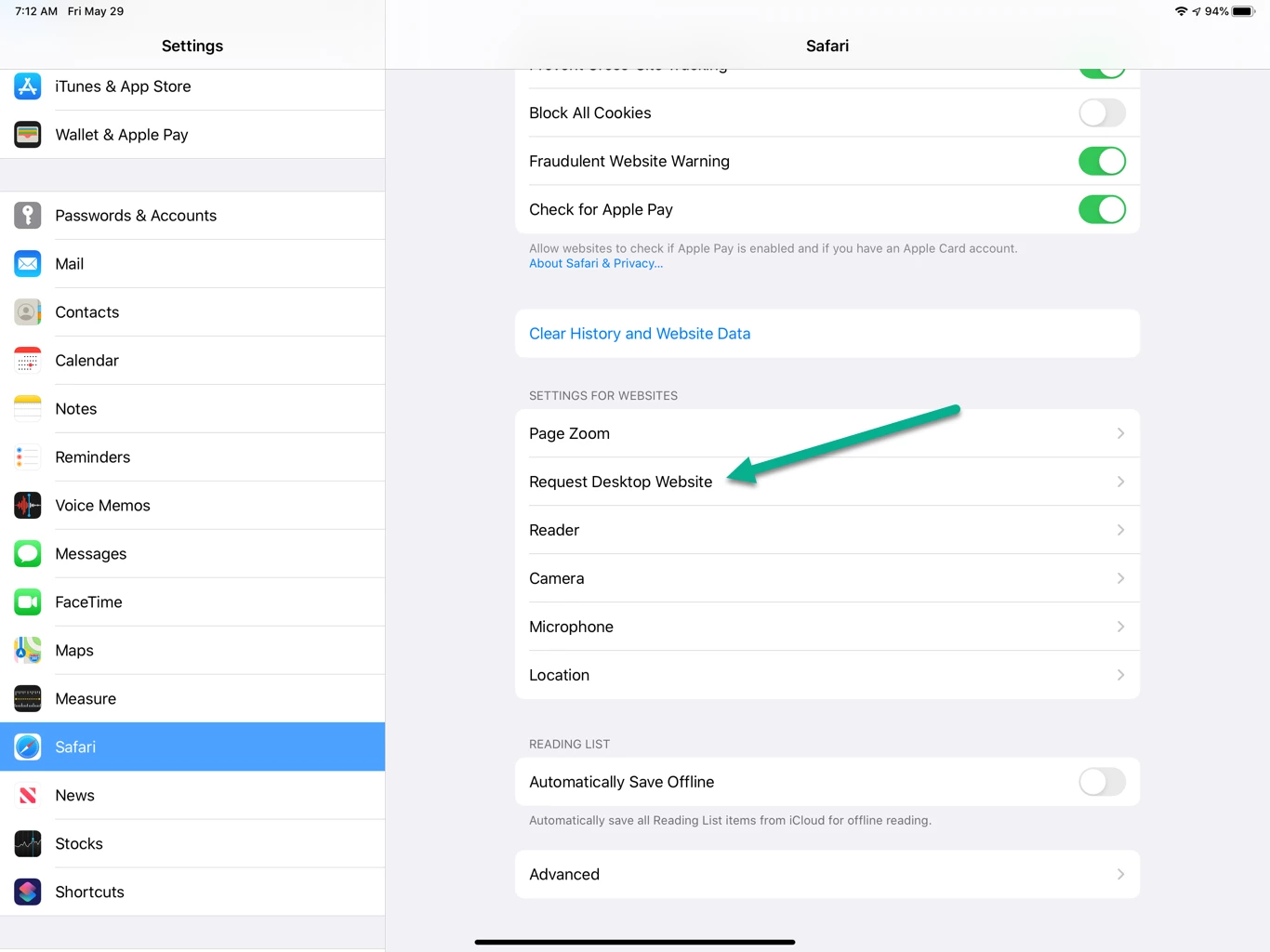This screenshot has width=1270, height=952.
Task: Tap the FaceTime camera icon
Action: click(28, 602)
